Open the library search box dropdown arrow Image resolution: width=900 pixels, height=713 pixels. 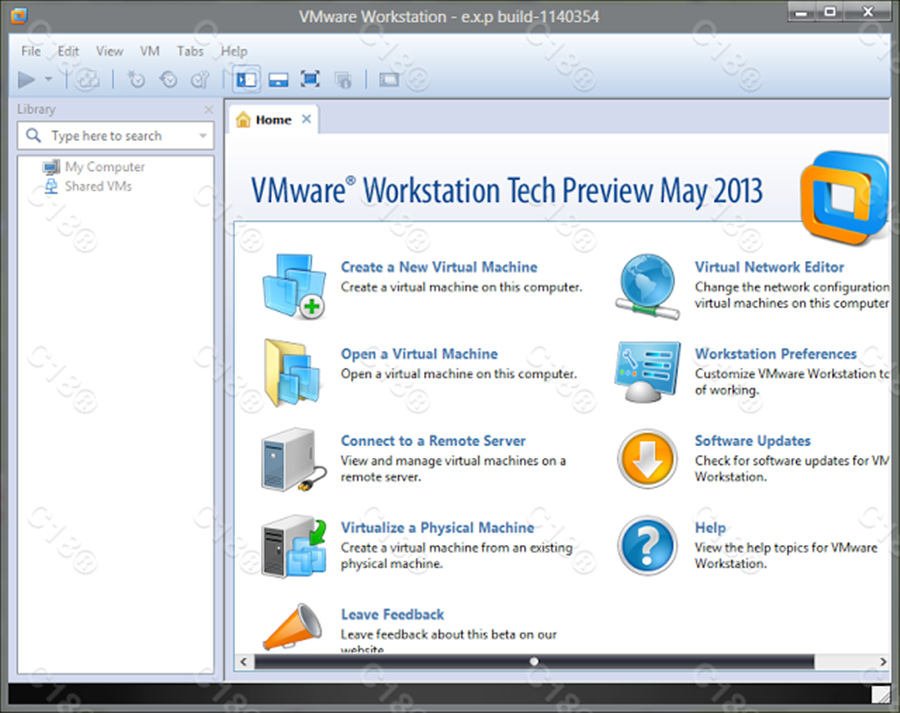[x=203, y=136]
